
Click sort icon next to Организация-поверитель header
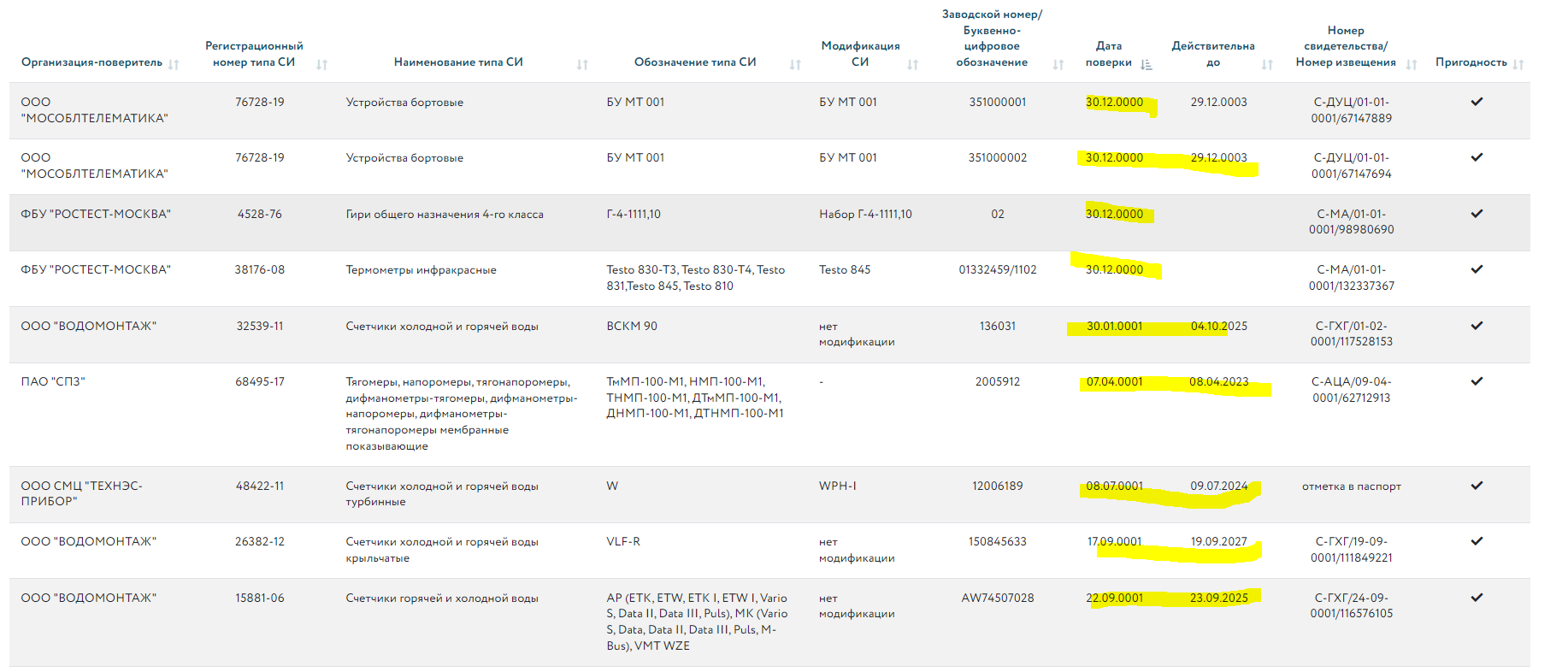pos(174,64)
